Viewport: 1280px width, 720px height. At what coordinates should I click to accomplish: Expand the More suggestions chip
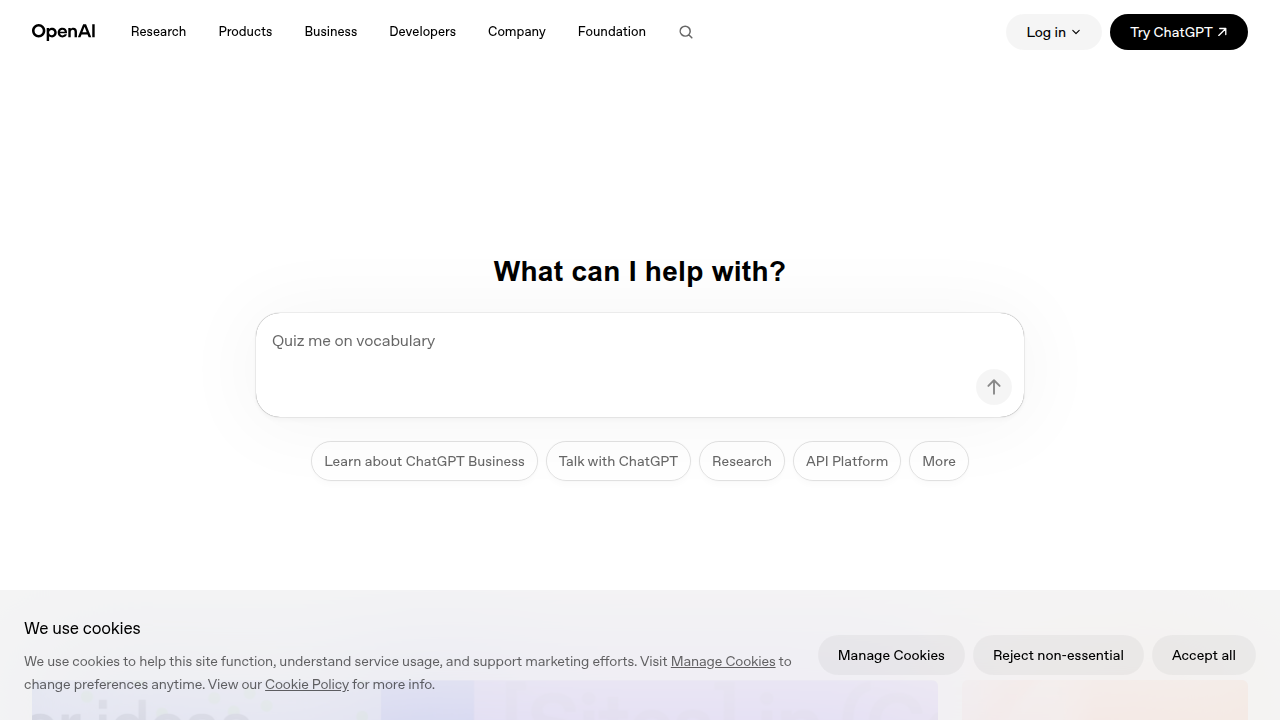click(939, 461)
